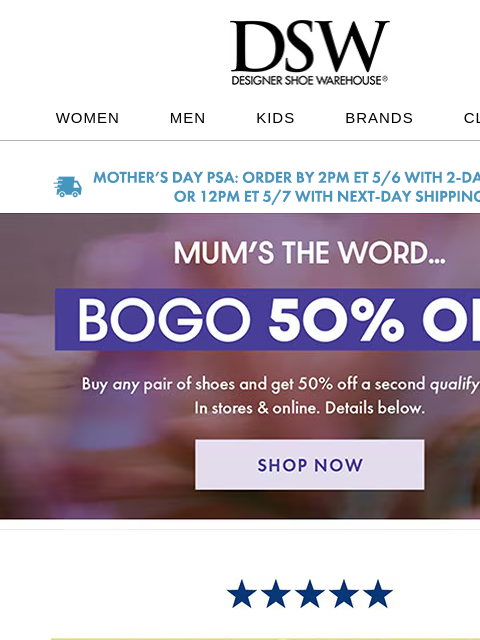The image size is (480, 640).
Task: Click the shipping truck icon
Action: pos(68,187)
